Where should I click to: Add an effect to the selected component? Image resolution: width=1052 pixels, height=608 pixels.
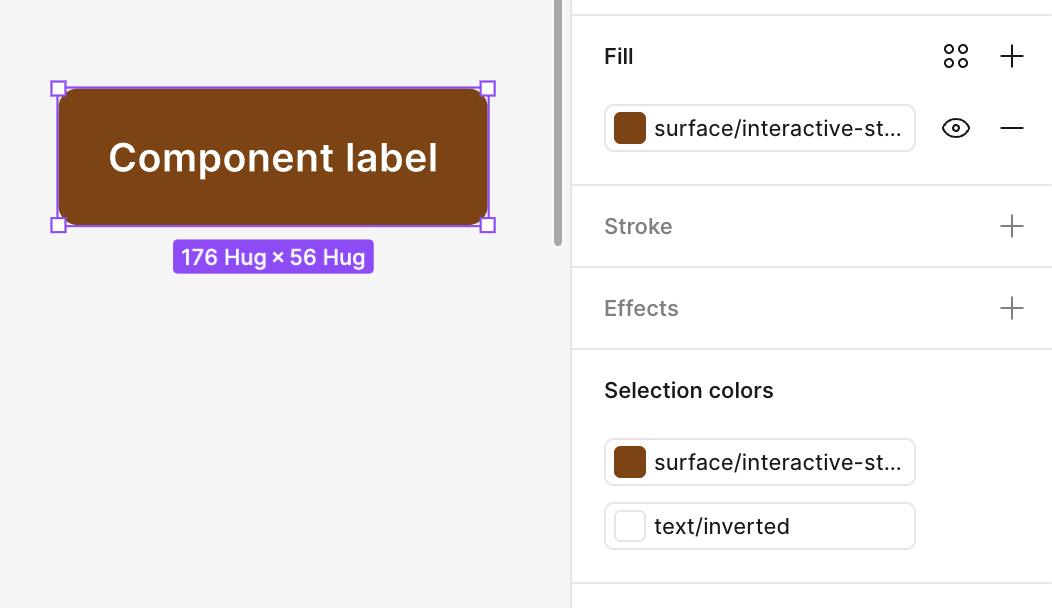[x=1011, y=308]
